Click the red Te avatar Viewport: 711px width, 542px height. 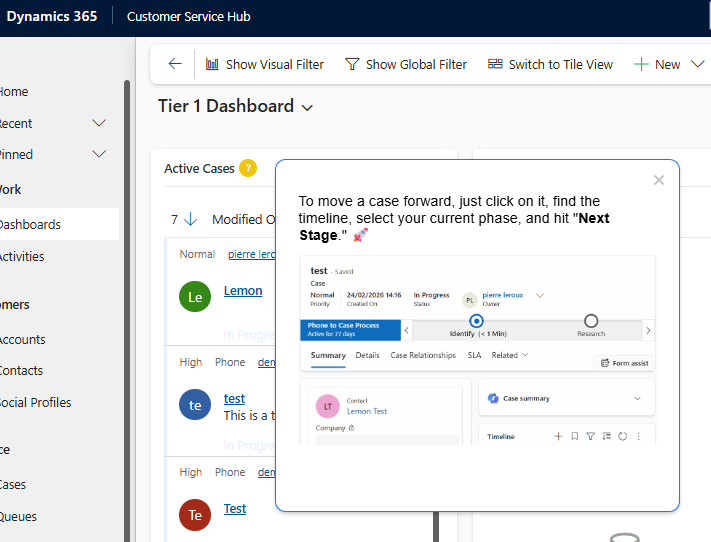[195, 515]
